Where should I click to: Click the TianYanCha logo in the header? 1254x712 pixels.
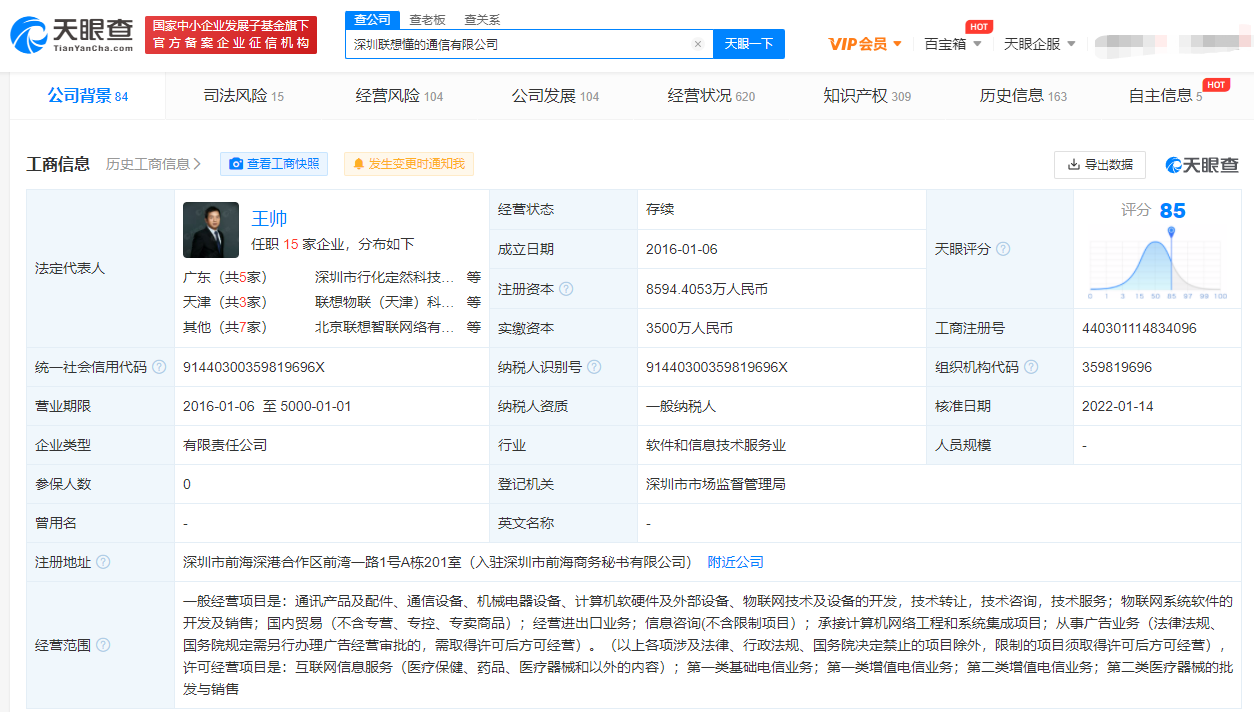[x=71, y=35]
